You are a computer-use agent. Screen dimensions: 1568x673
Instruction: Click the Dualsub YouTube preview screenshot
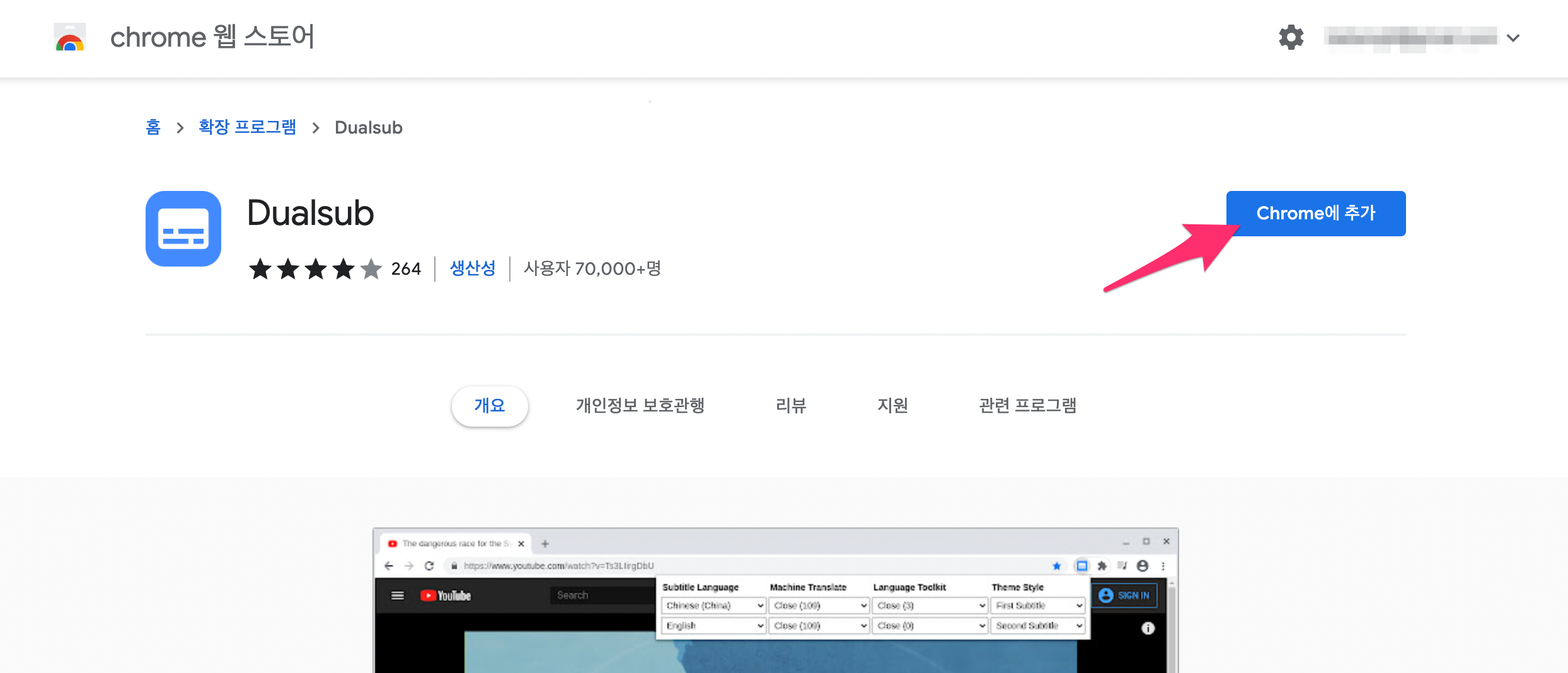(776, 601)
